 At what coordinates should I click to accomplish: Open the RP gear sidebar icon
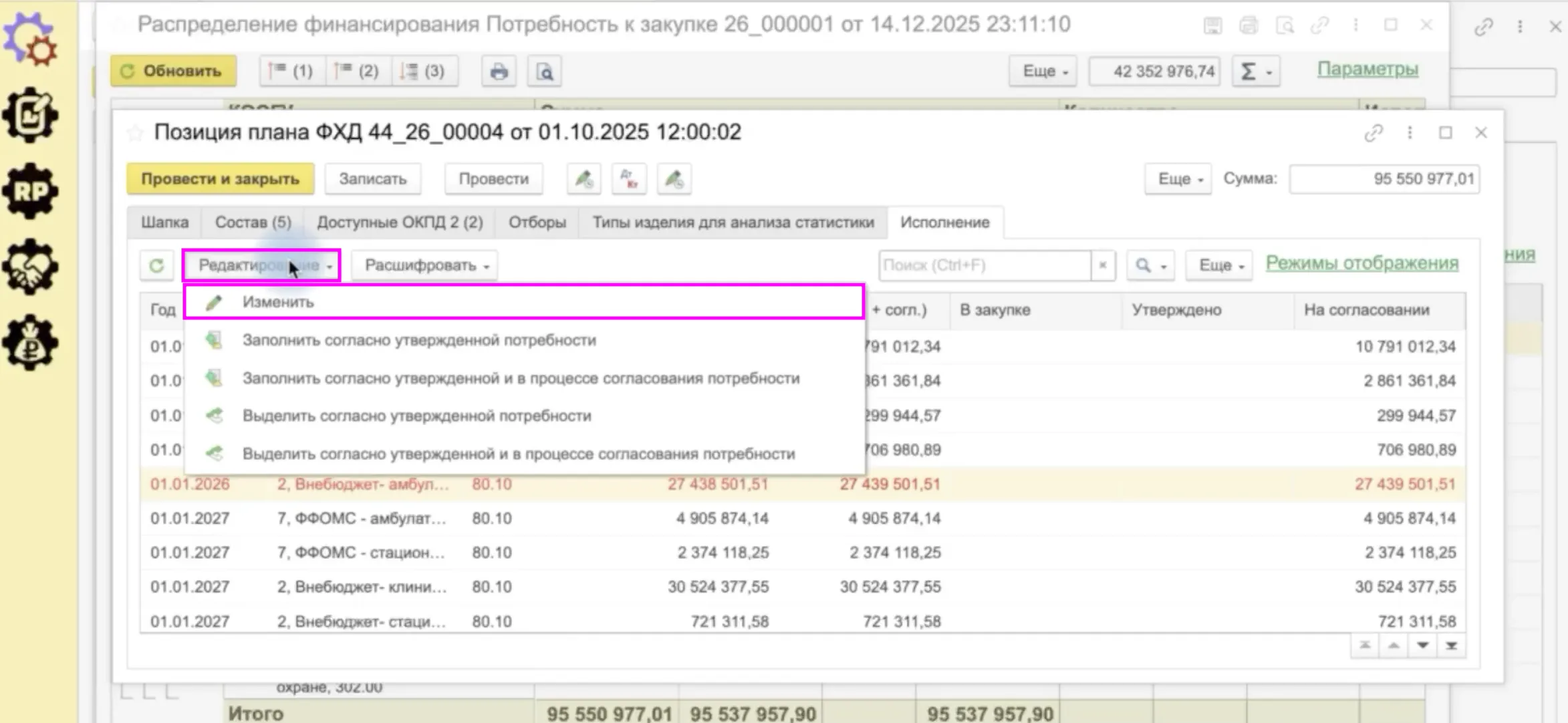[x=30, y=191]
